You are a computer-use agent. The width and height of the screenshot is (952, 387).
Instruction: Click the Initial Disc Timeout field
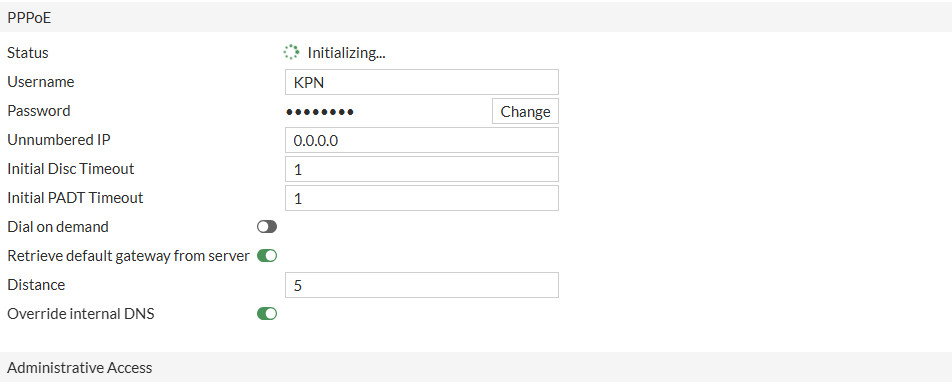[x=421, y=169]
